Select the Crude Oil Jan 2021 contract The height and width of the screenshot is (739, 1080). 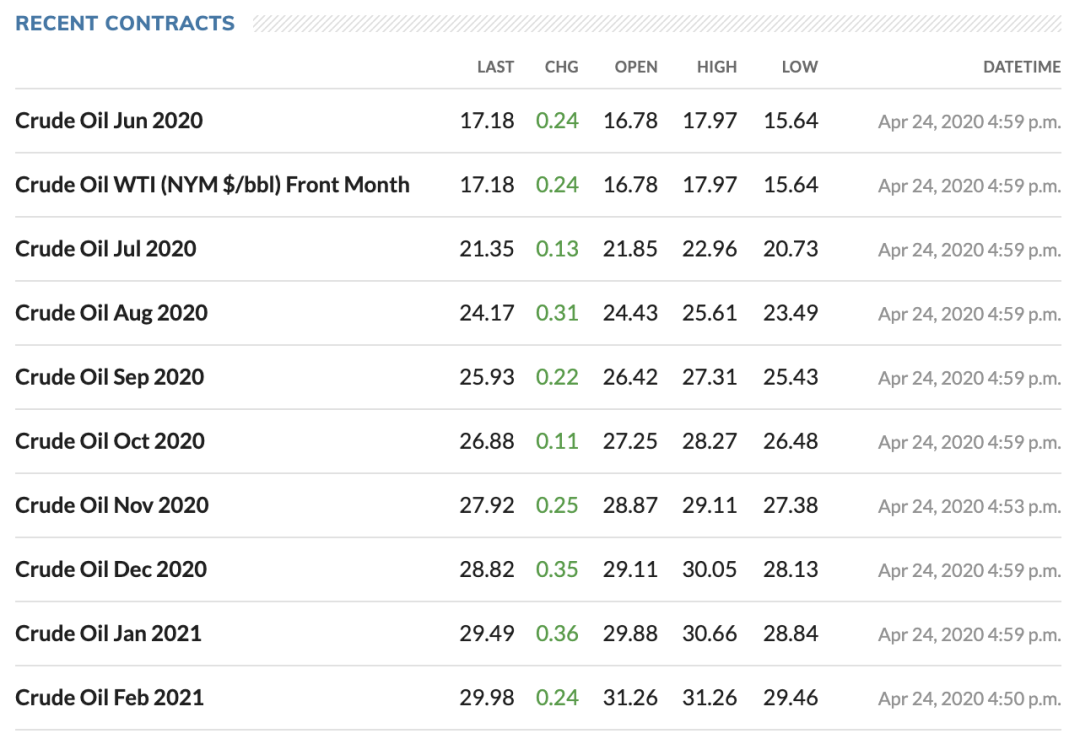[x=108, y=633]
